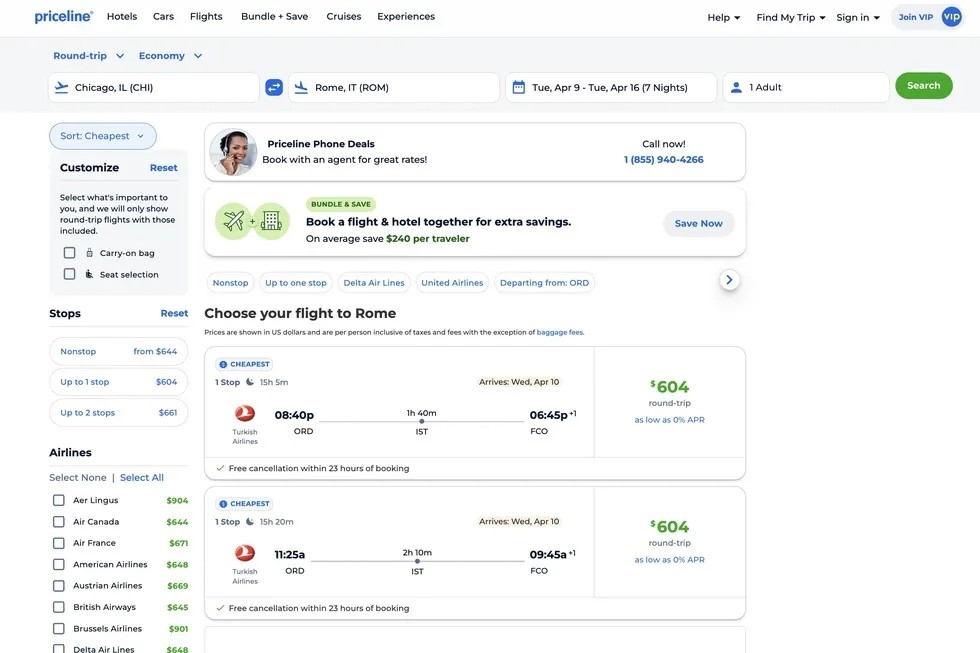The width and height of the screenshot is (980, 653).
Task: Apply the Nonstop filter chip
Action: (x=231, y=282)
